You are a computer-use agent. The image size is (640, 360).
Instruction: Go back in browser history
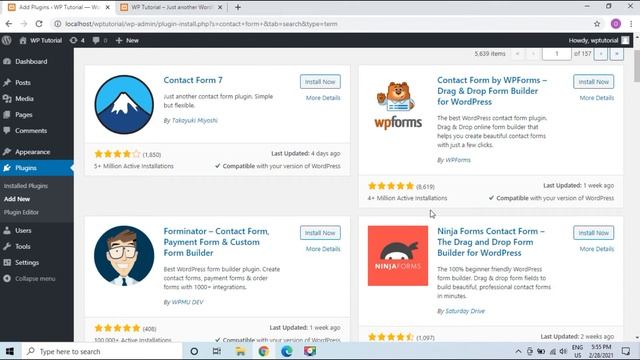(x=9, y=24)
